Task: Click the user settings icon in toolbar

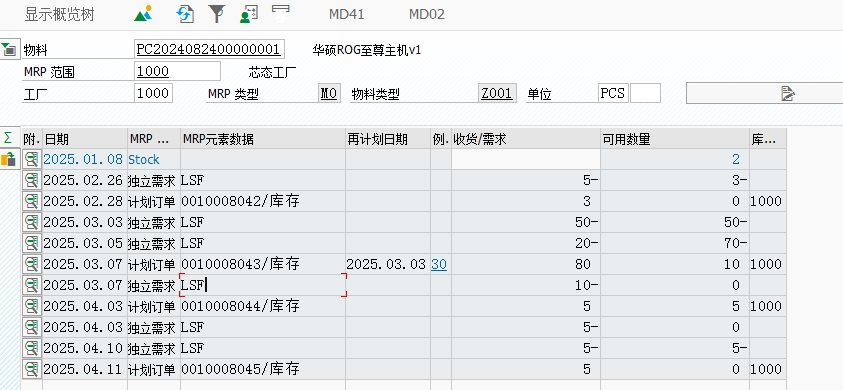Action: pyautogui.click(x=248, y=13)
